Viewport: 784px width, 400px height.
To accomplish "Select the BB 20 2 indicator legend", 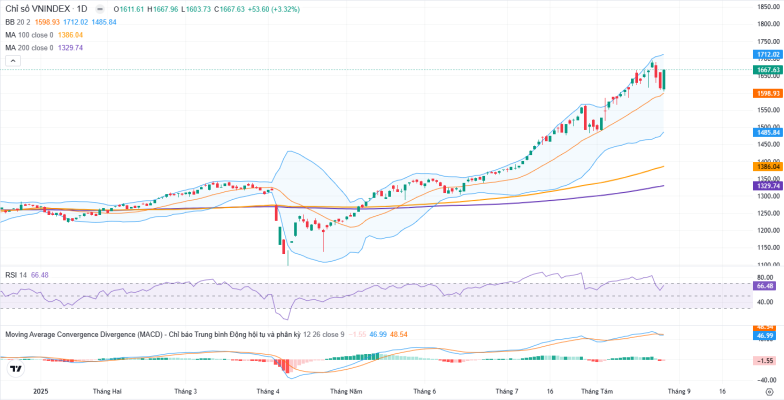I will (x=18, y=22).
